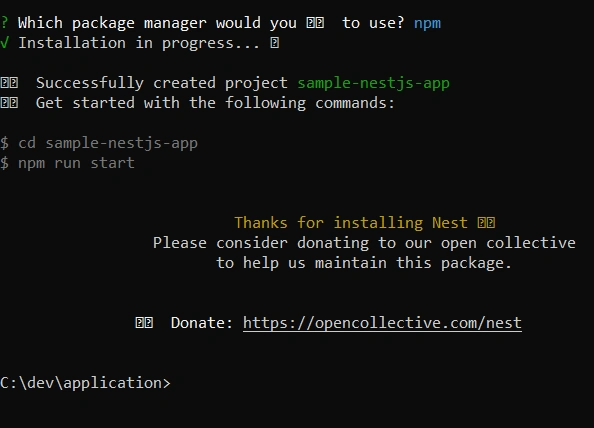Click the blue npm answer text
This screenshot has width=594, height=428.
(427, 23)
